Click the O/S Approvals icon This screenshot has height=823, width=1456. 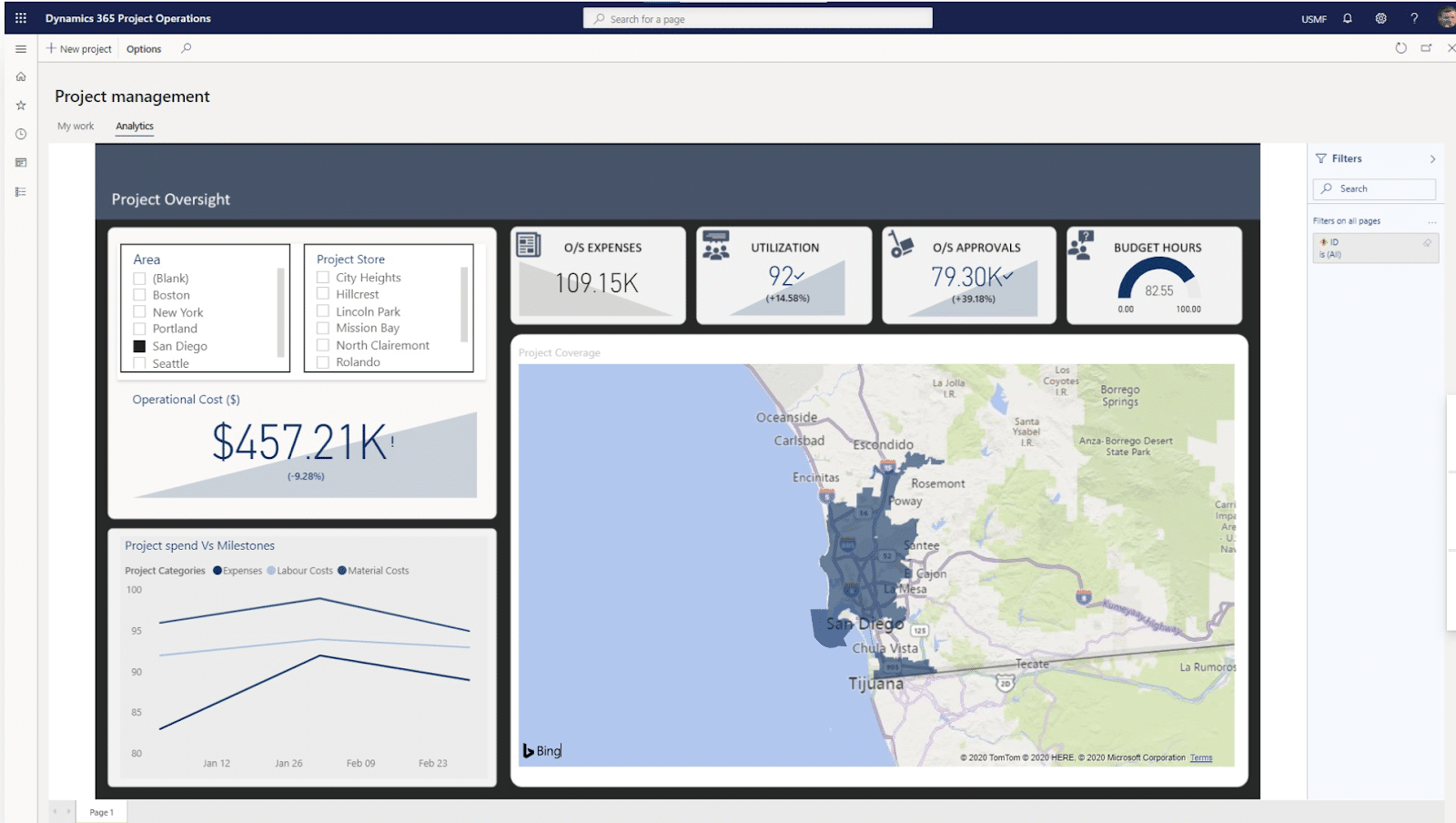pos(901,244)
